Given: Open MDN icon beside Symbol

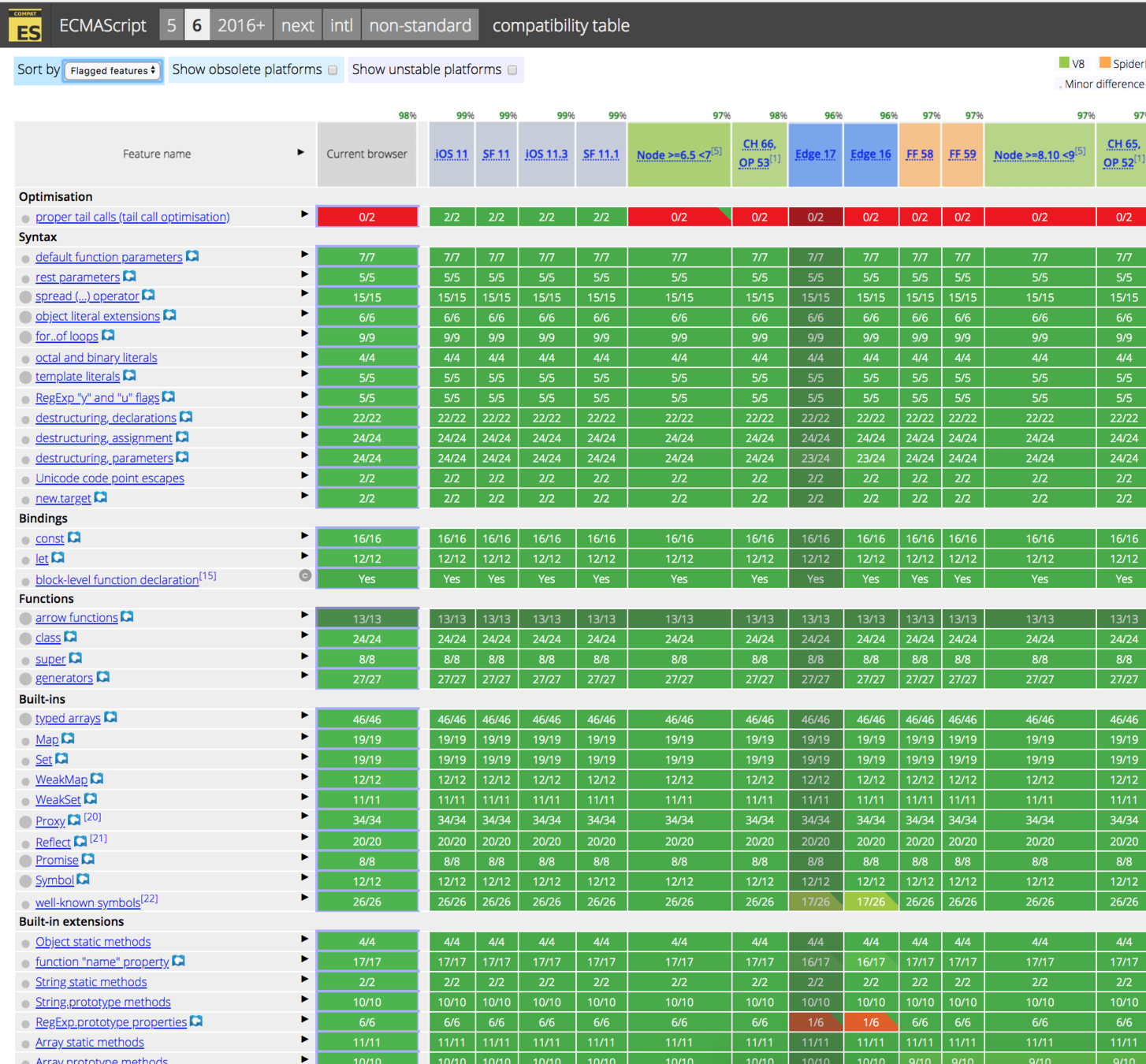Looking at the screenshot, I should 84,879.
